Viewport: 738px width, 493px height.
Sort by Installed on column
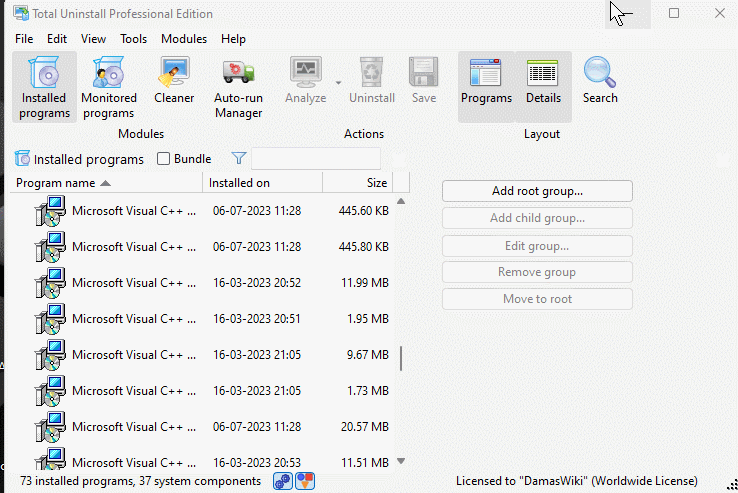263,183
